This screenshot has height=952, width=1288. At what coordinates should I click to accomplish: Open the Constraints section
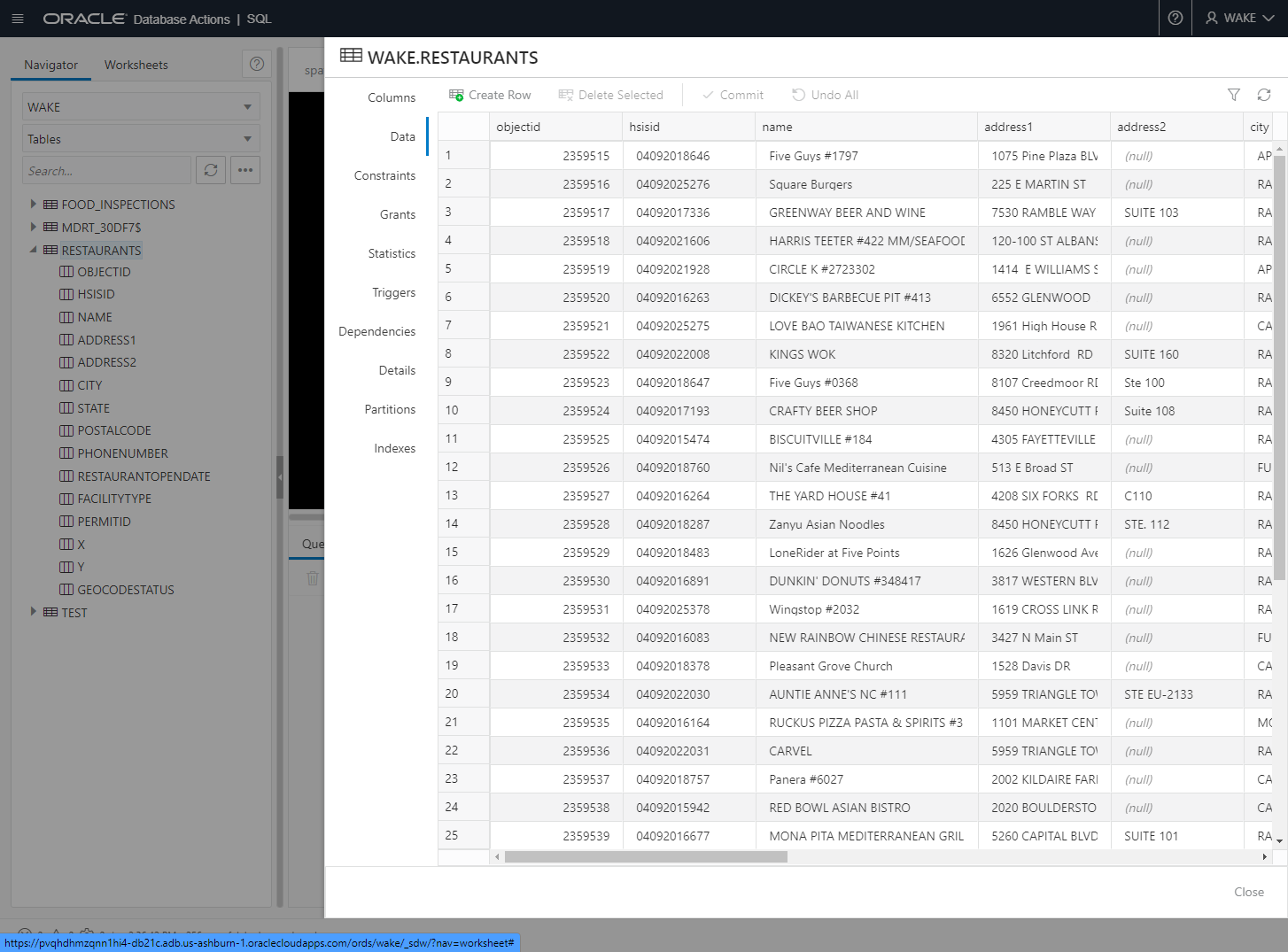coord(384,175)
